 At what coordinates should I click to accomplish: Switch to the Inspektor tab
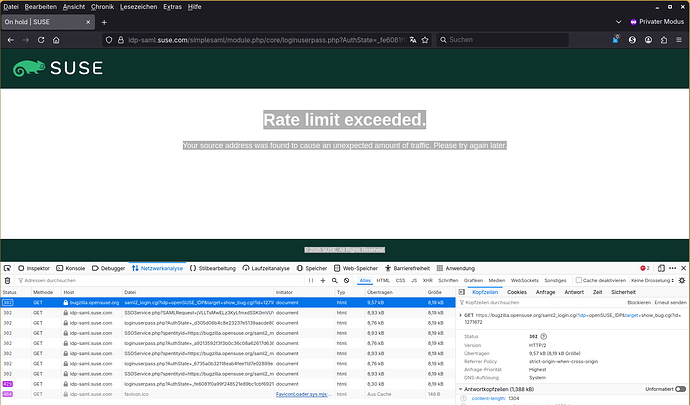click(34, 268)
